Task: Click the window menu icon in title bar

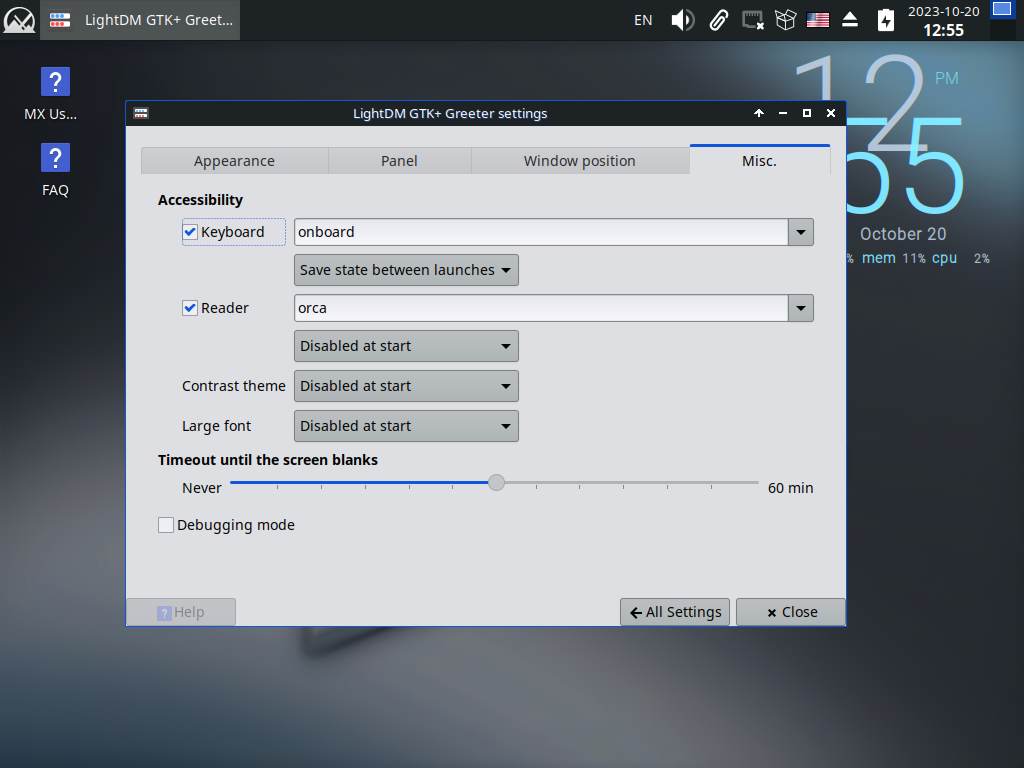Action: point(141,113)
